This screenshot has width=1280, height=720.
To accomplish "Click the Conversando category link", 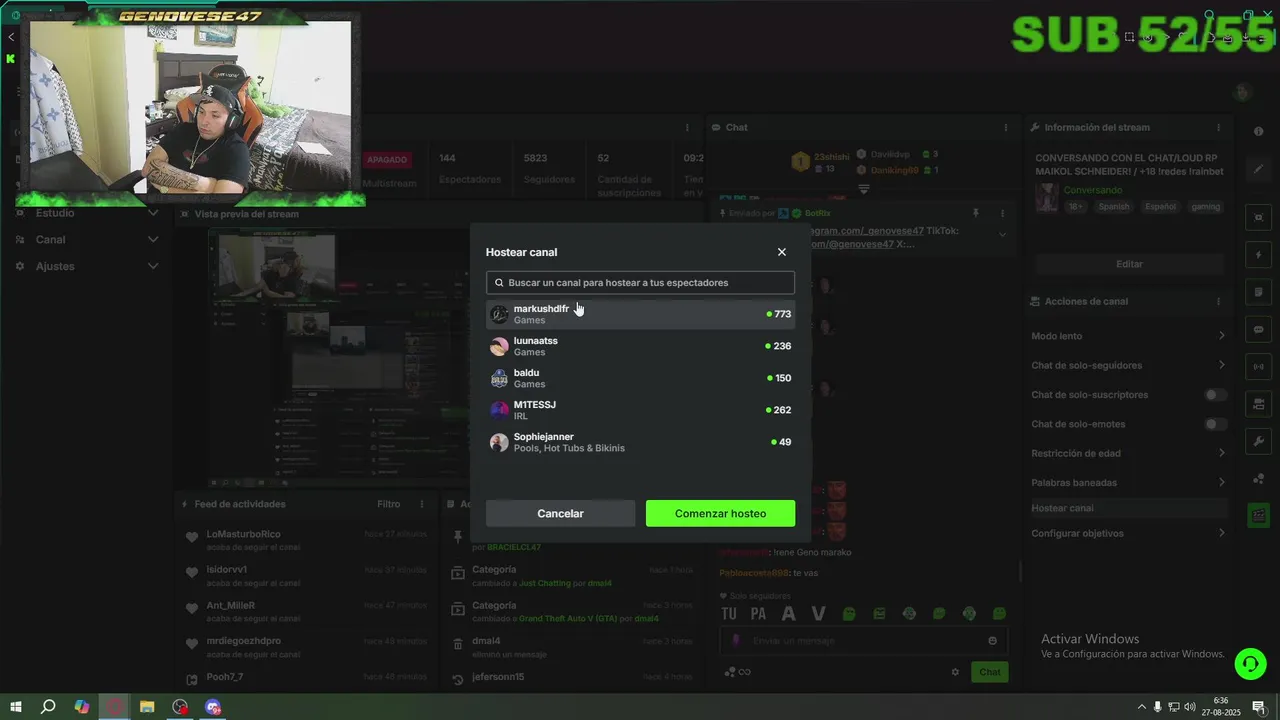I will [1093, 190].
